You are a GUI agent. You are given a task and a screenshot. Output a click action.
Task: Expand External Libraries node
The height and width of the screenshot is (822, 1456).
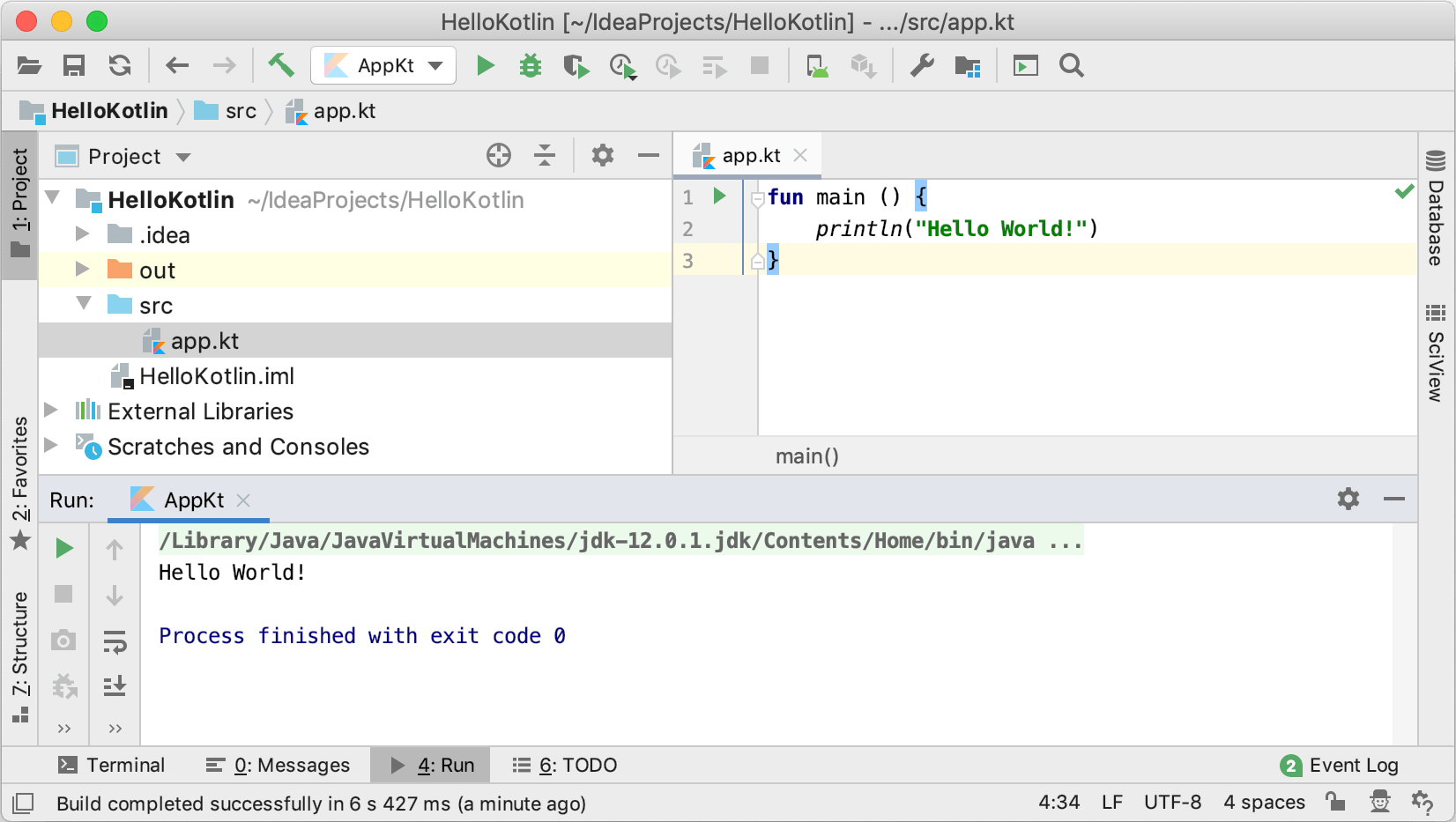51,410
